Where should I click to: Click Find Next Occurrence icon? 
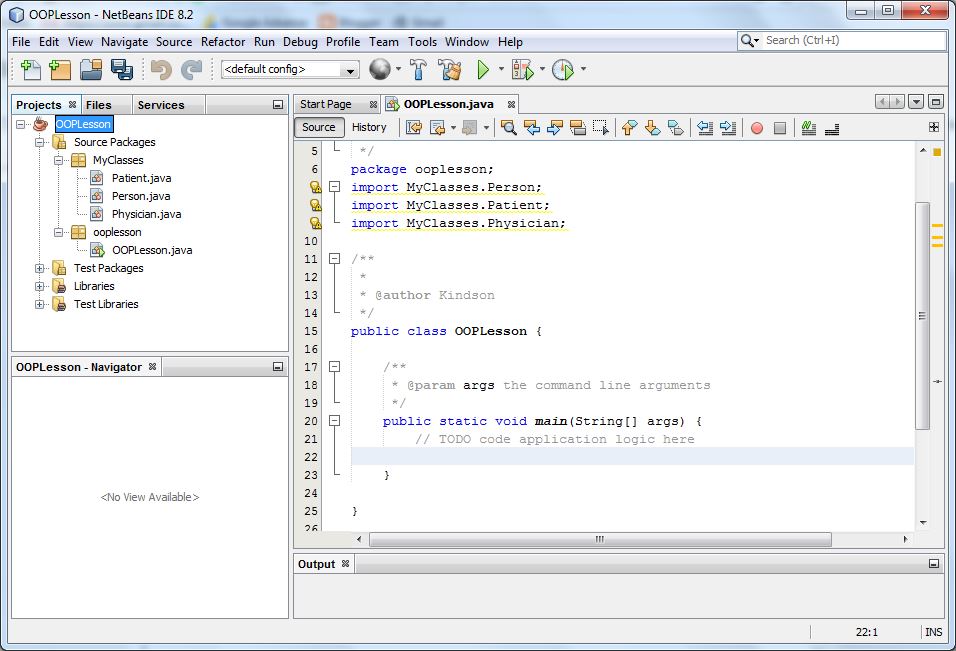pos(555,127)
